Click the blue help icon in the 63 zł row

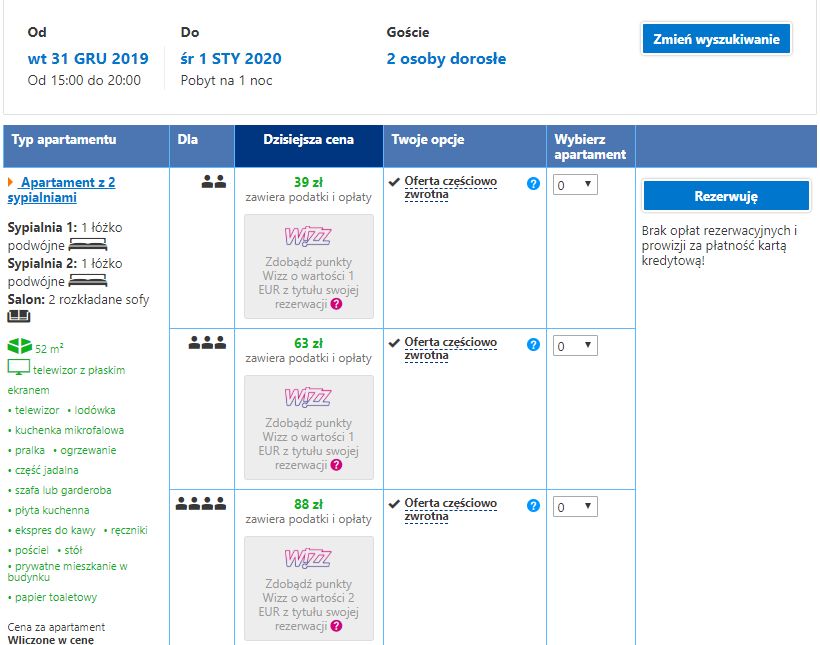pyautogui.click(x=533, y=345)
